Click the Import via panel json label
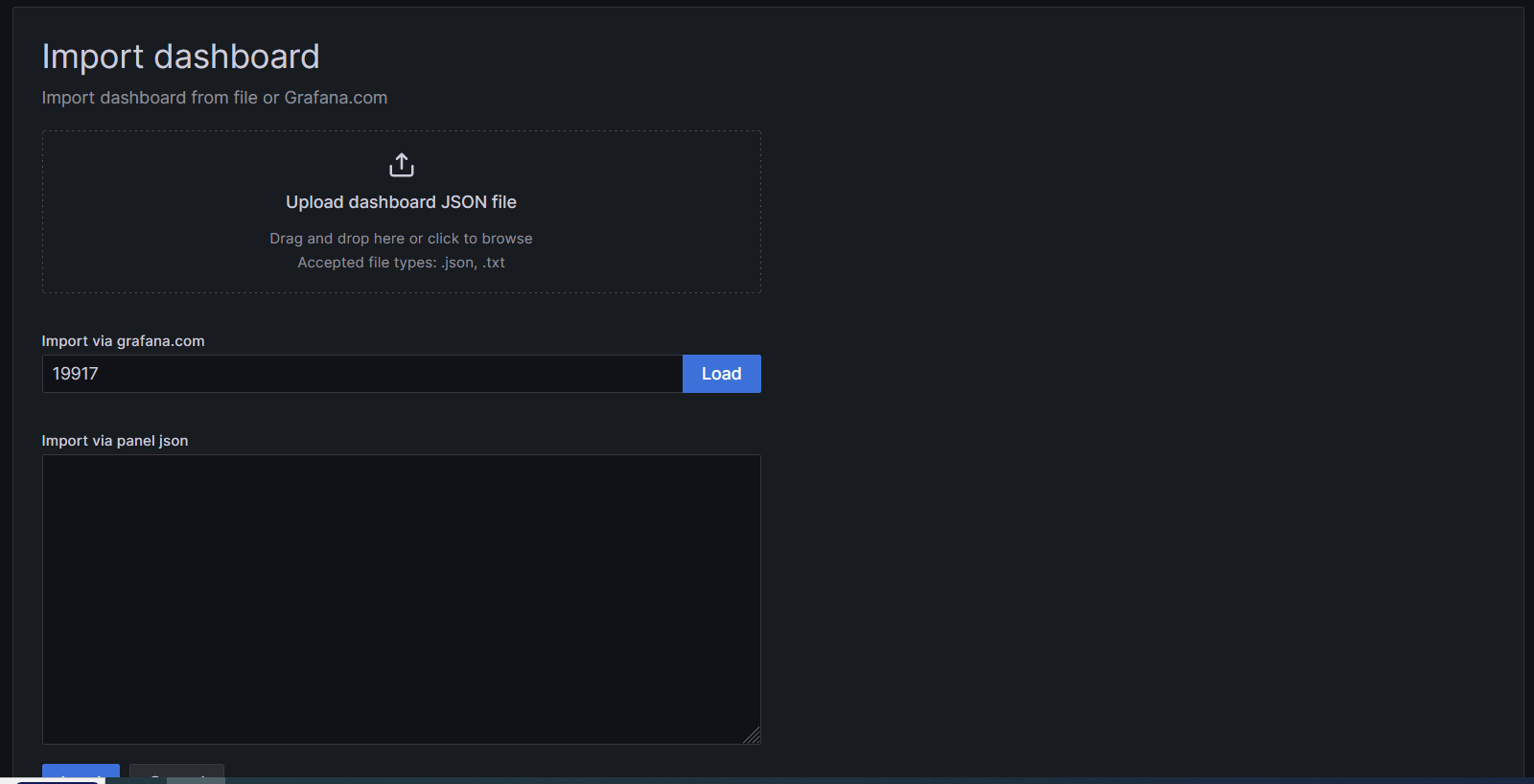 point(115,441)
